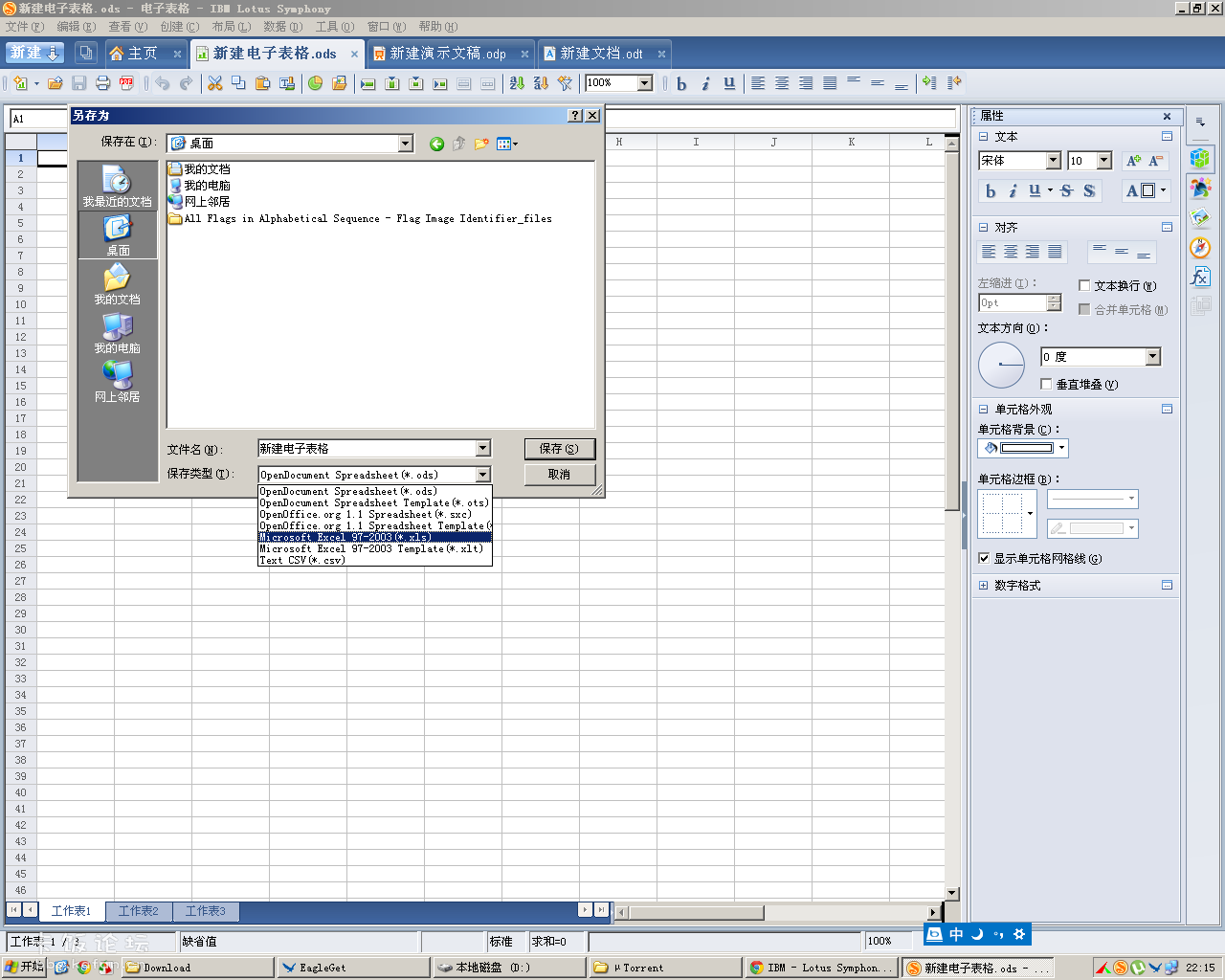
Task: Open the 工具 Tools menu
Action: (x=335, y=27)
